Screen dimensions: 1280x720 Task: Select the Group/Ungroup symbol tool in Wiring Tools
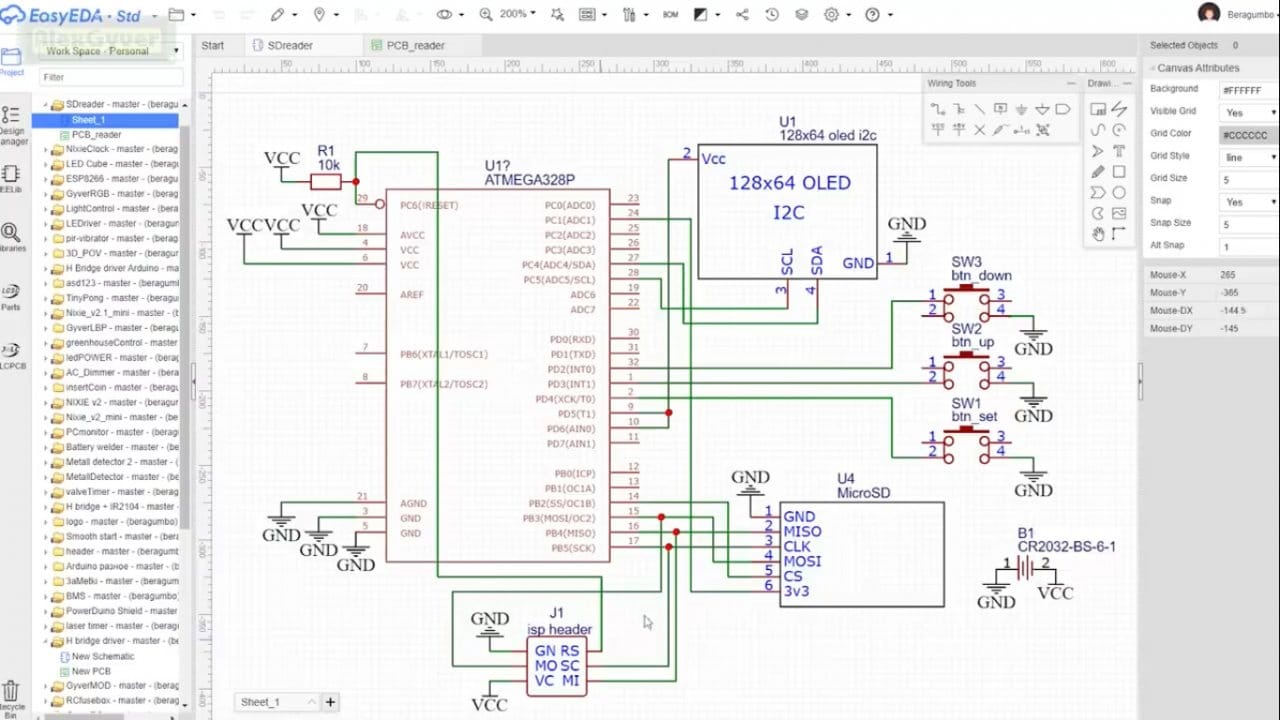point(1042,130)
